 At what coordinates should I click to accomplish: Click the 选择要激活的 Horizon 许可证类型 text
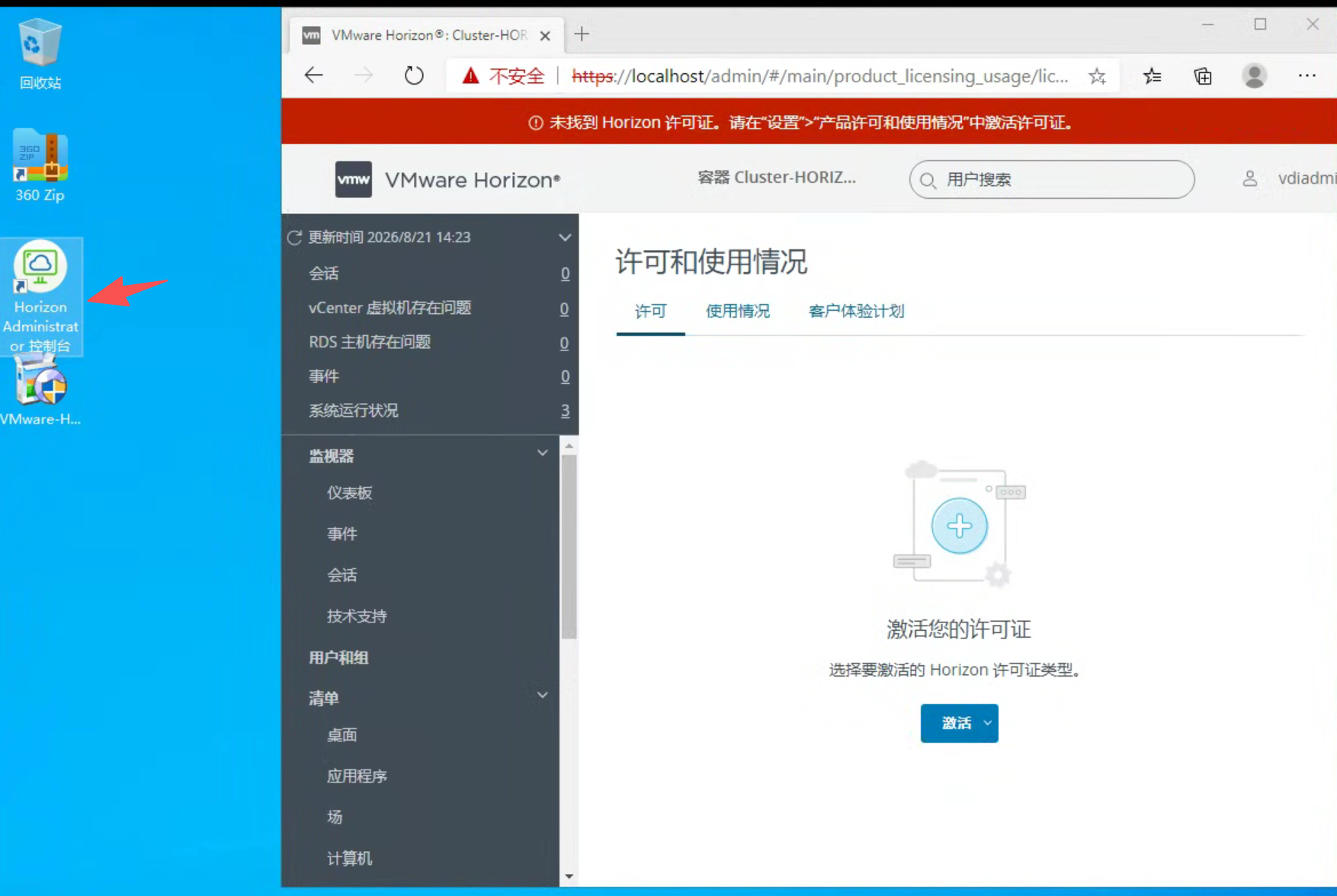point(955,670)
